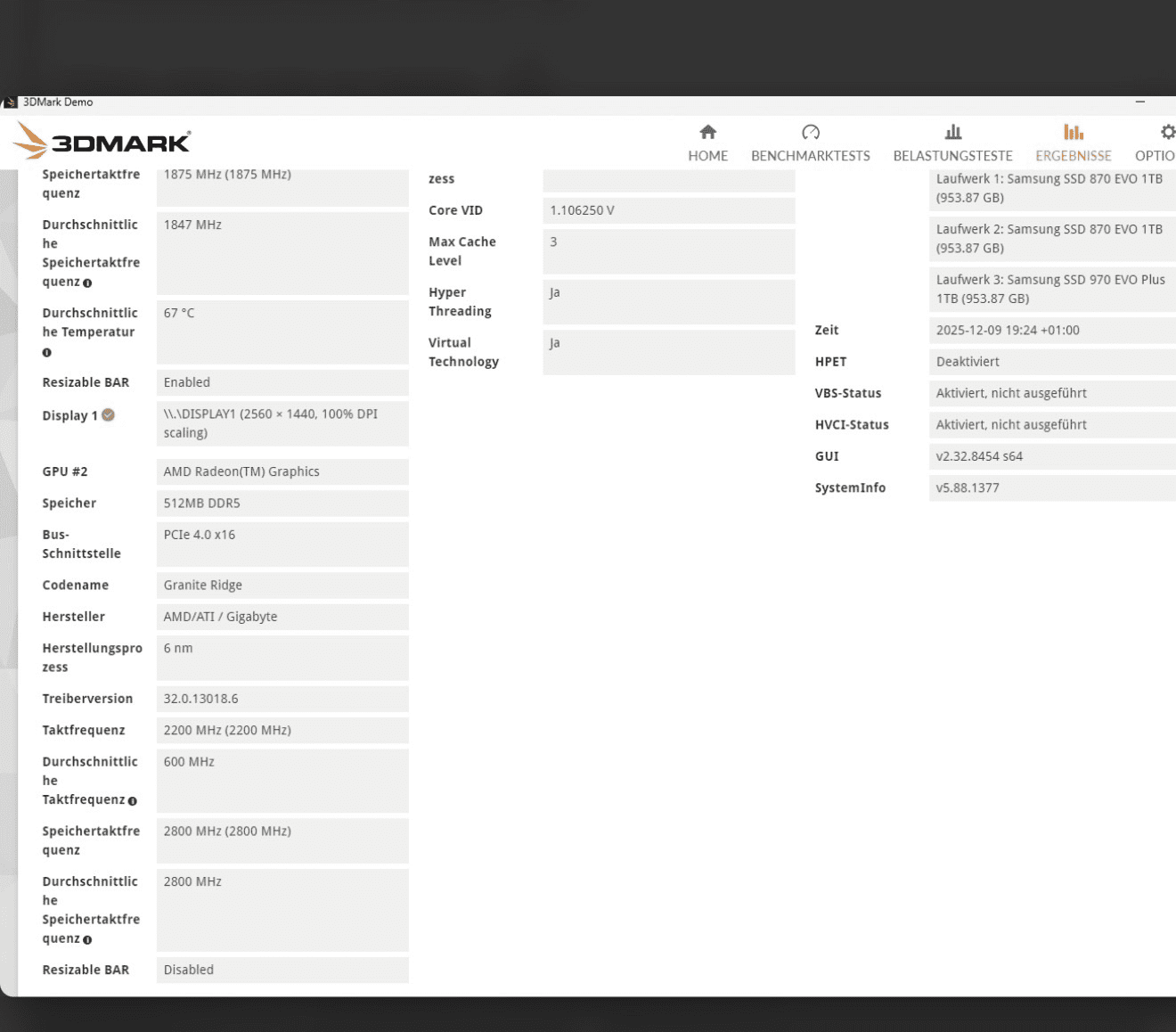Select the 'Granite Ridge' codename value
1176x1032 pixels.
pos(282,585)
